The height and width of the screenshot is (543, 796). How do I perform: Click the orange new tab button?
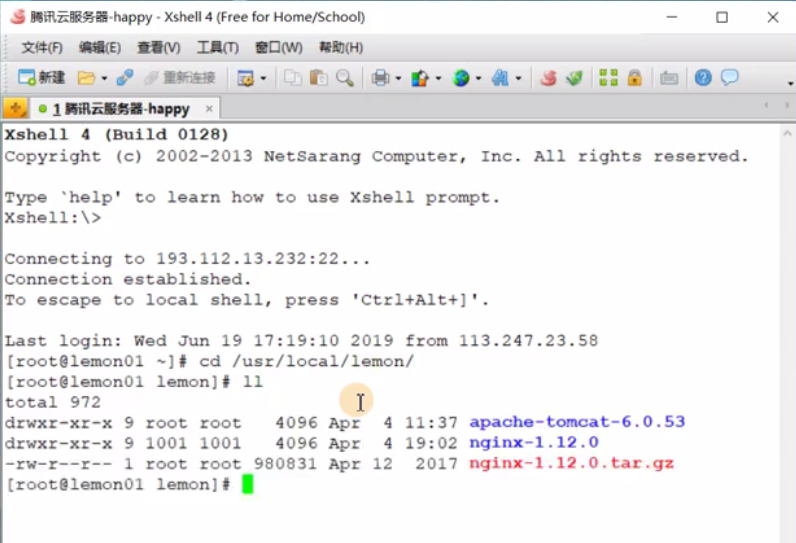tap(15, 108)
